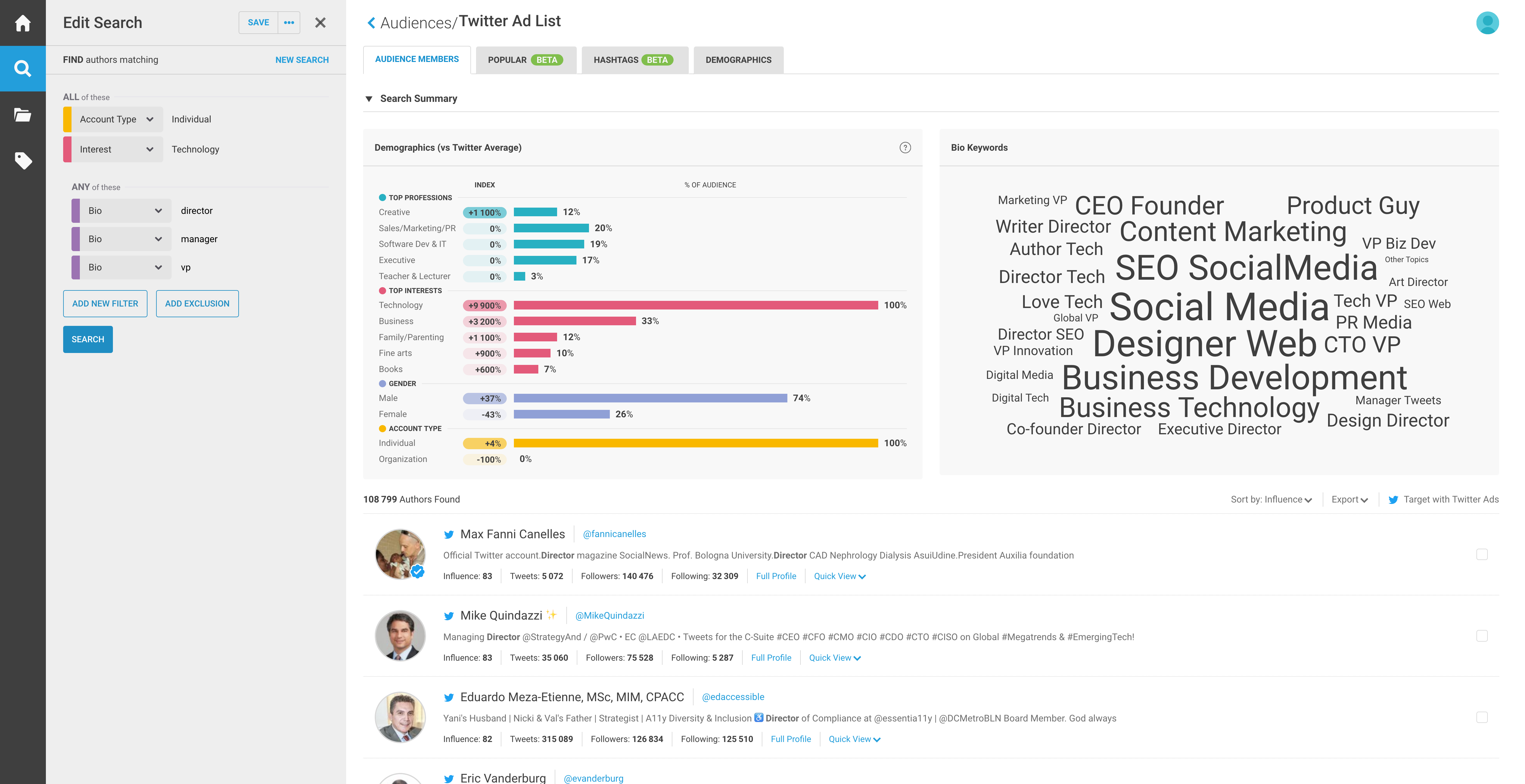The height and width of the screenshot is (784, 1525).
Task: Open the user avatar at top right
Action: [1488, 23]
